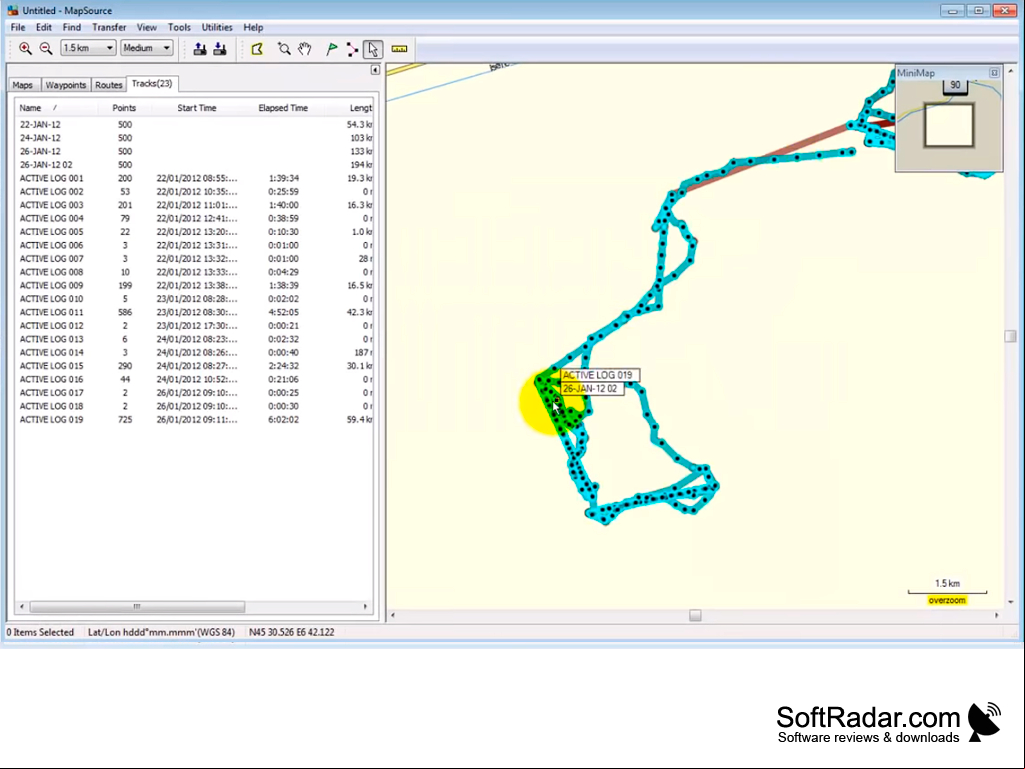Image resolution: width=1025 pixels, height=769 pixels.
Task: Select track 24-JAN-12 in list
Action: pyautogui.click(x=194, y=138)
